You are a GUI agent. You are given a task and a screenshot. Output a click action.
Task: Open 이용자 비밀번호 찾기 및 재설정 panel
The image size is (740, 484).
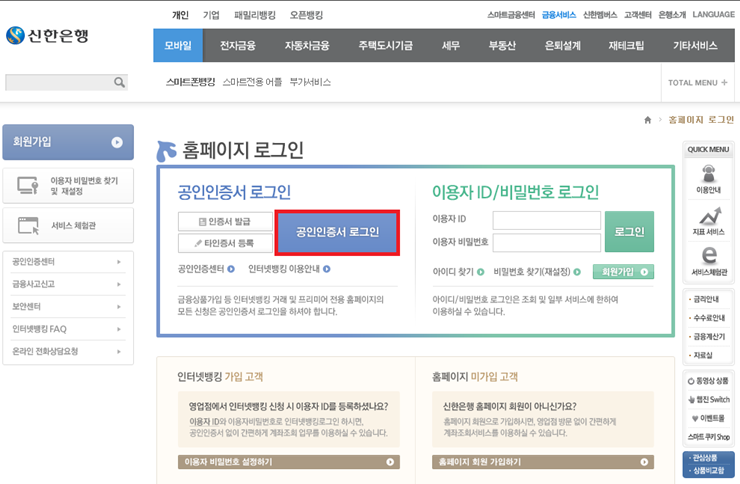click(68, 186)
